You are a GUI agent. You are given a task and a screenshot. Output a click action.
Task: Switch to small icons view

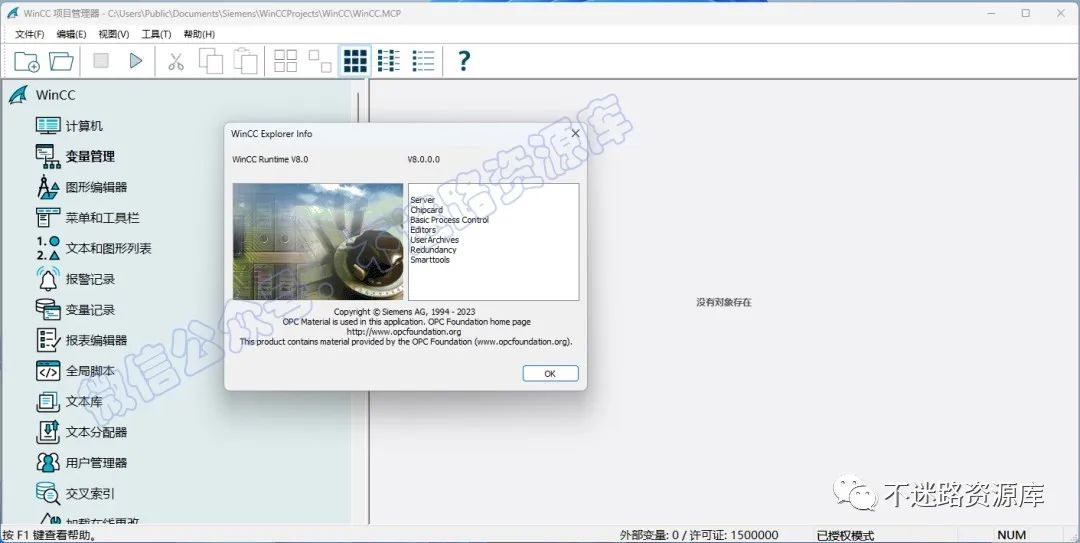click(320, 61)
